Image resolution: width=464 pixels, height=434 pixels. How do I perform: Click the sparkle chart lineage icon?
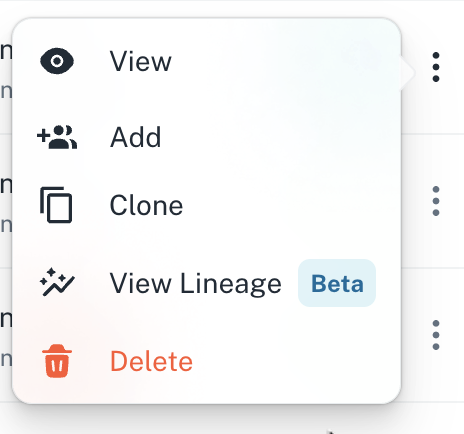pyautogui.click(x=57, y=282)
